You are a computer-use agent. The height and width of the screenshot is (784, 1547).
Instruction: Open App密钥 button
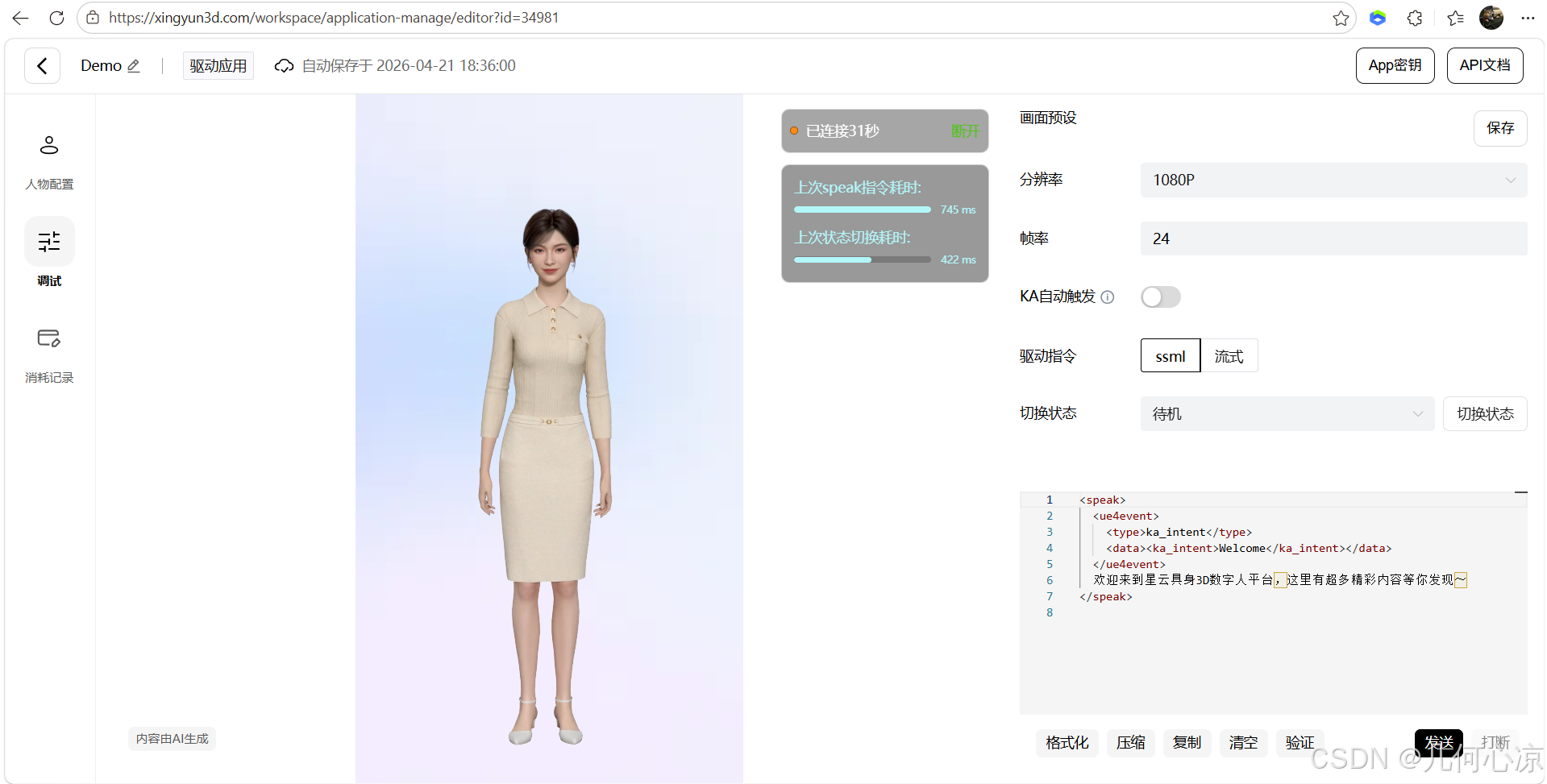pyautogui.click(x=1395, y=65)
